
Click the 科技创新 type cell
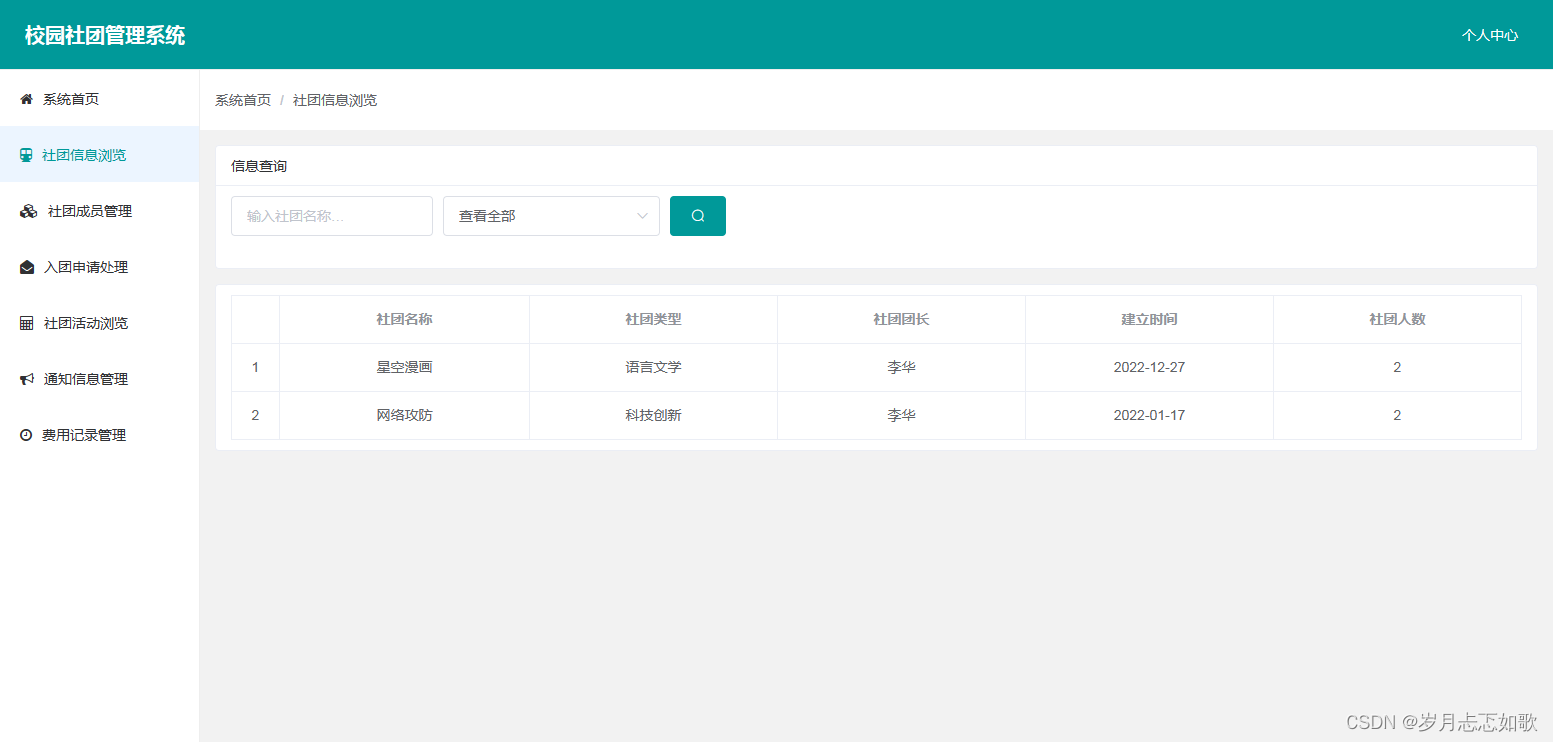653,415
